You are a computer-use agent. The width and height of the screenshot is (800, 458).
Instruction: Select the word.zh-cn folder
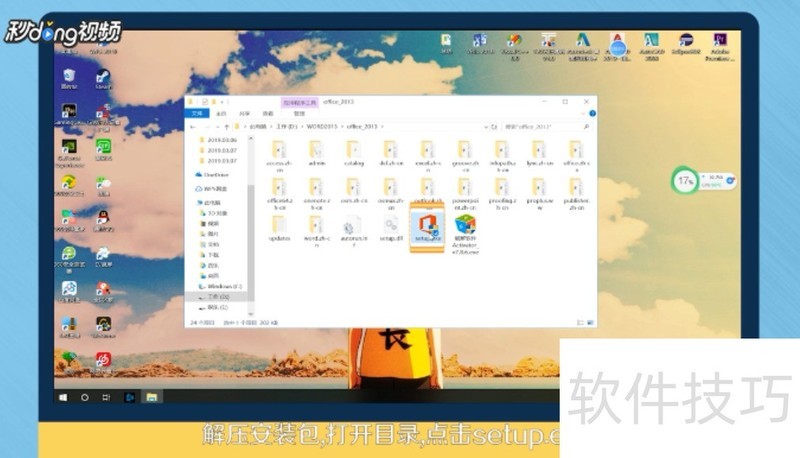coord(316,231)
